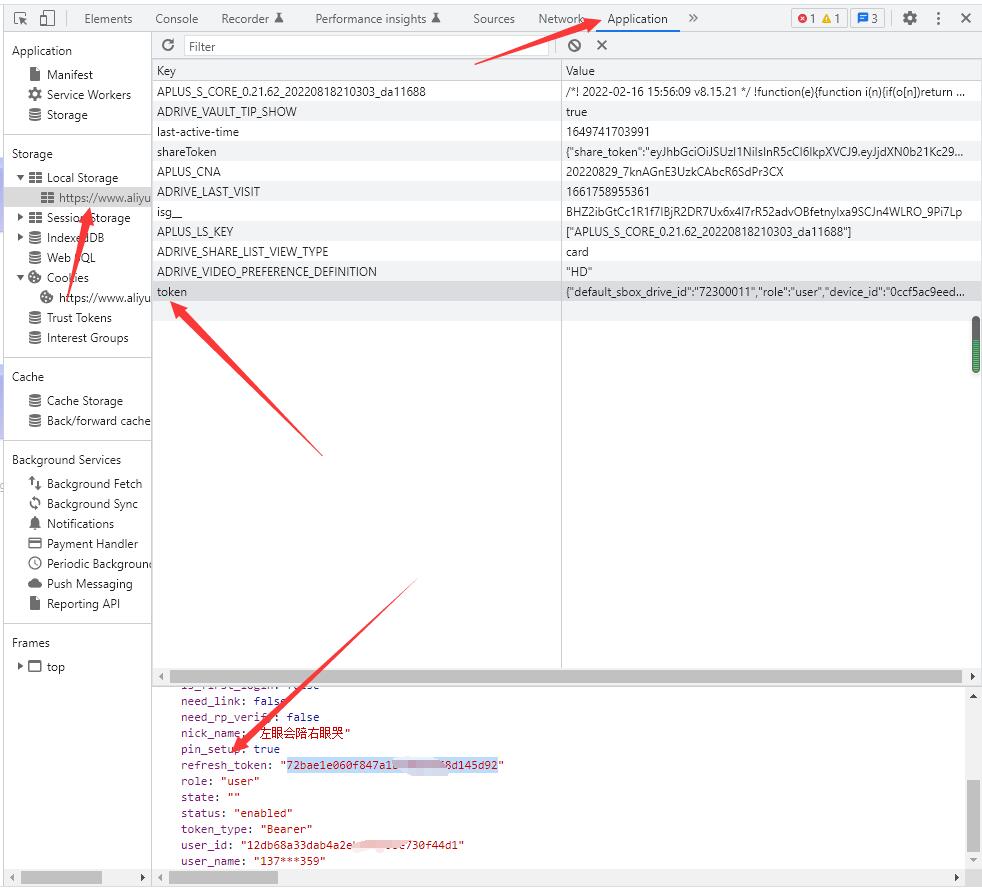
Task: Collapse the Local Storage tree arrow
Action: tap(20, 178)
